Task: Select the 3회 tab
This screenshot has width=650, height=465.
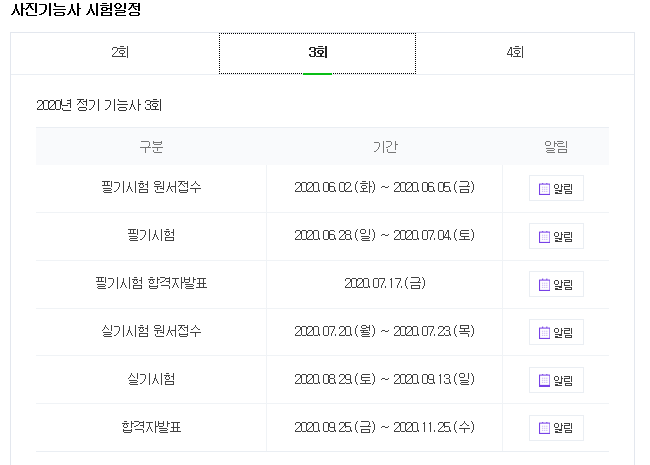Action: [318, 53]
